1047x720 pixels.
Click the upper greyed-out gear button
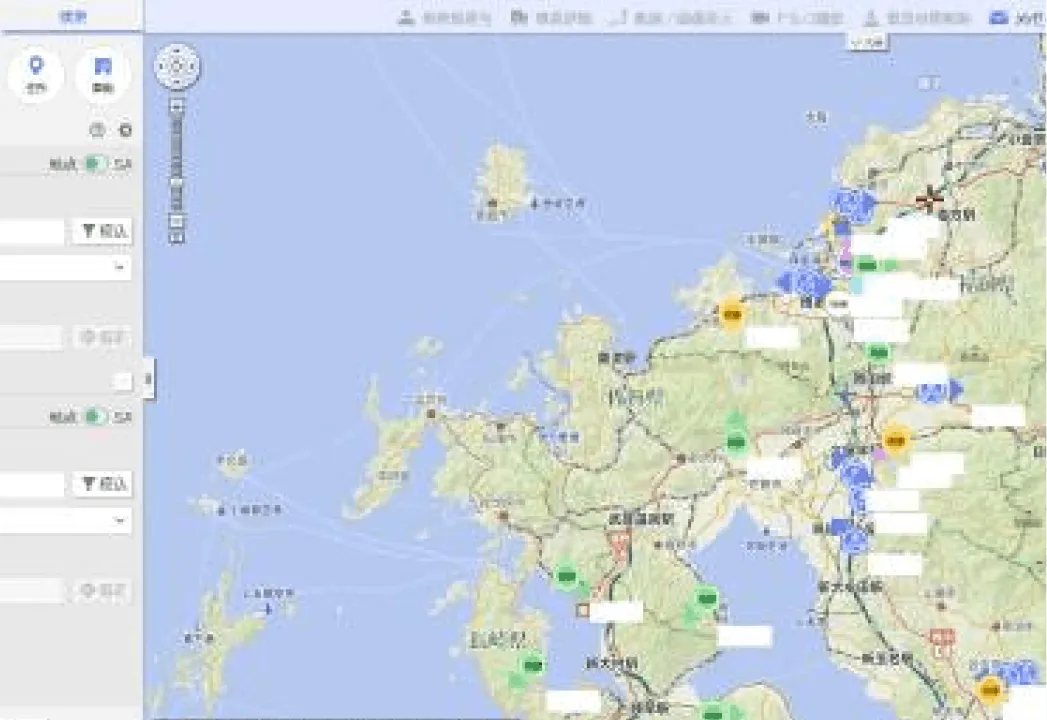(x=101, y=337)
